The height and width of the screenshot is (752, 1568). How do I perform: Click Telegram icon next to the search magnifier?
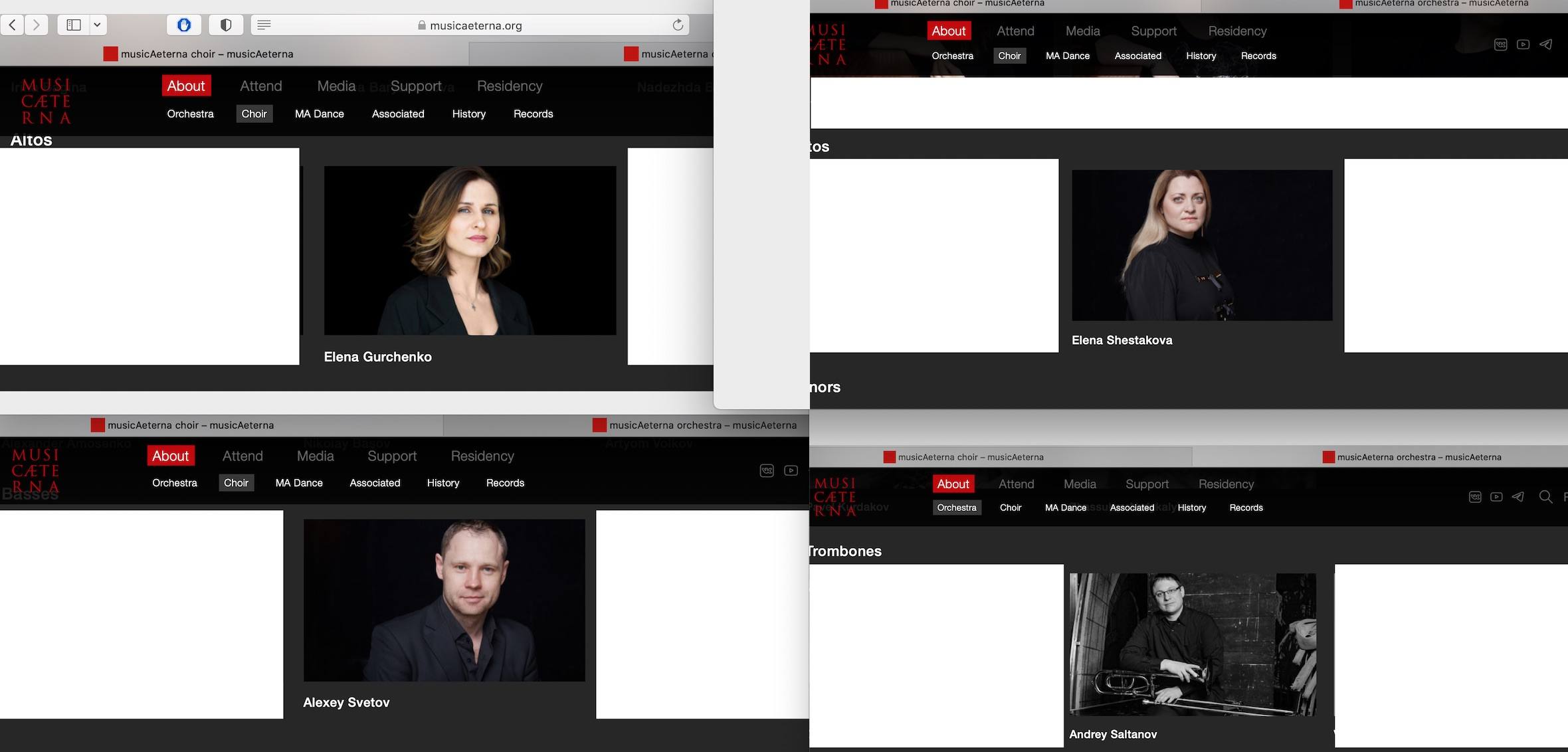pyautogui.click(x=1518, y=497)
